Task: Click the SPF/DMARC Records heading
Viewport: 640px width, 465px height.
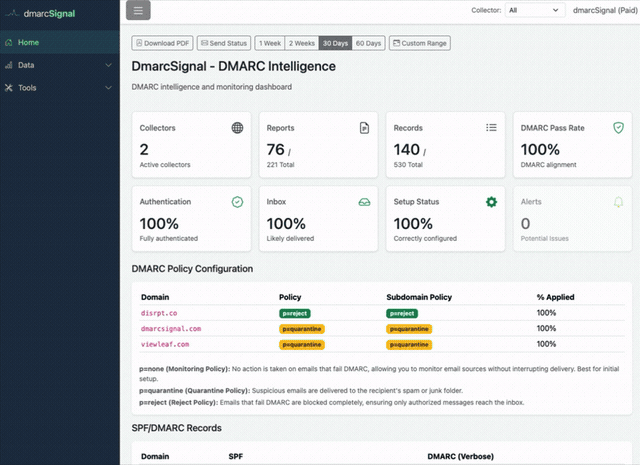Action: [x=176, y=428]
